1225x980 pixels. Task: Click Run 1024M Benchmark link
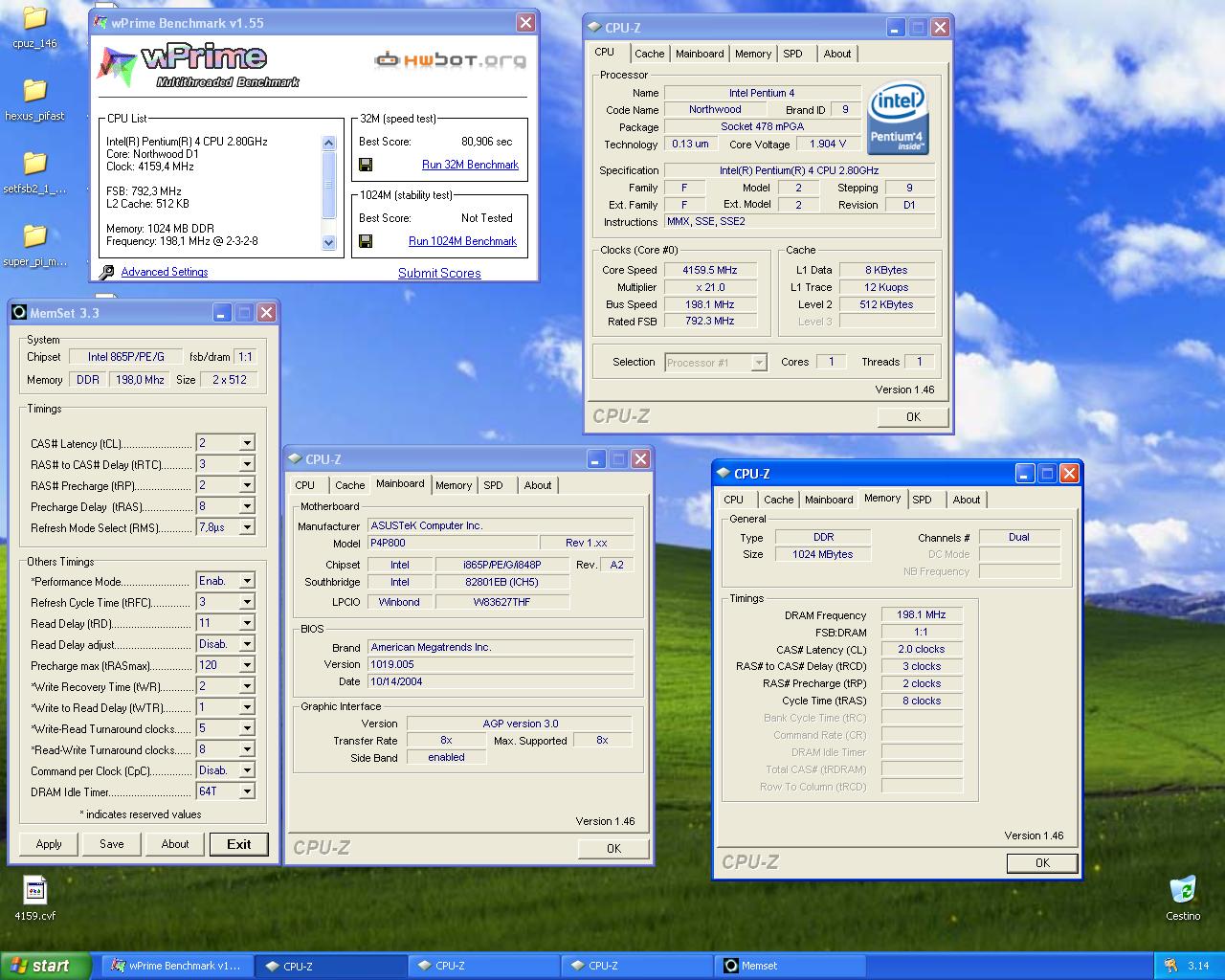pyautogui.click(x=462, y=241)
